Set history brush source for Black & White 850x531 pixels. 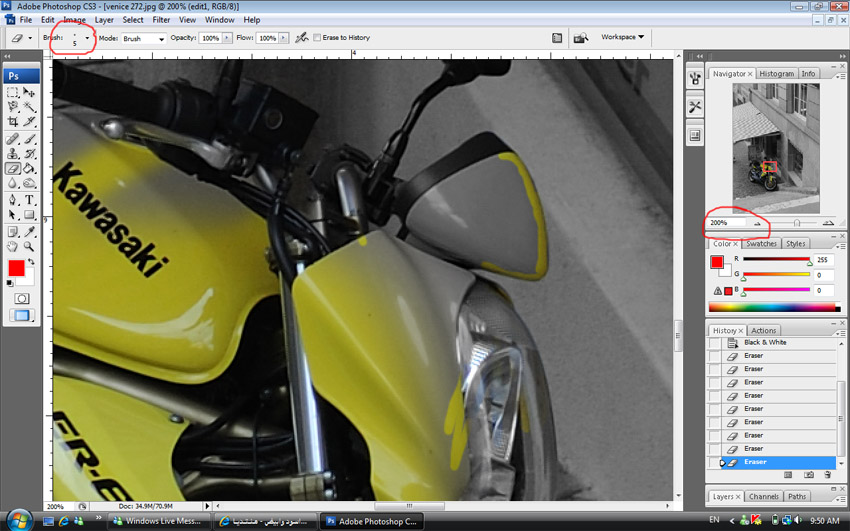(714, 343)
